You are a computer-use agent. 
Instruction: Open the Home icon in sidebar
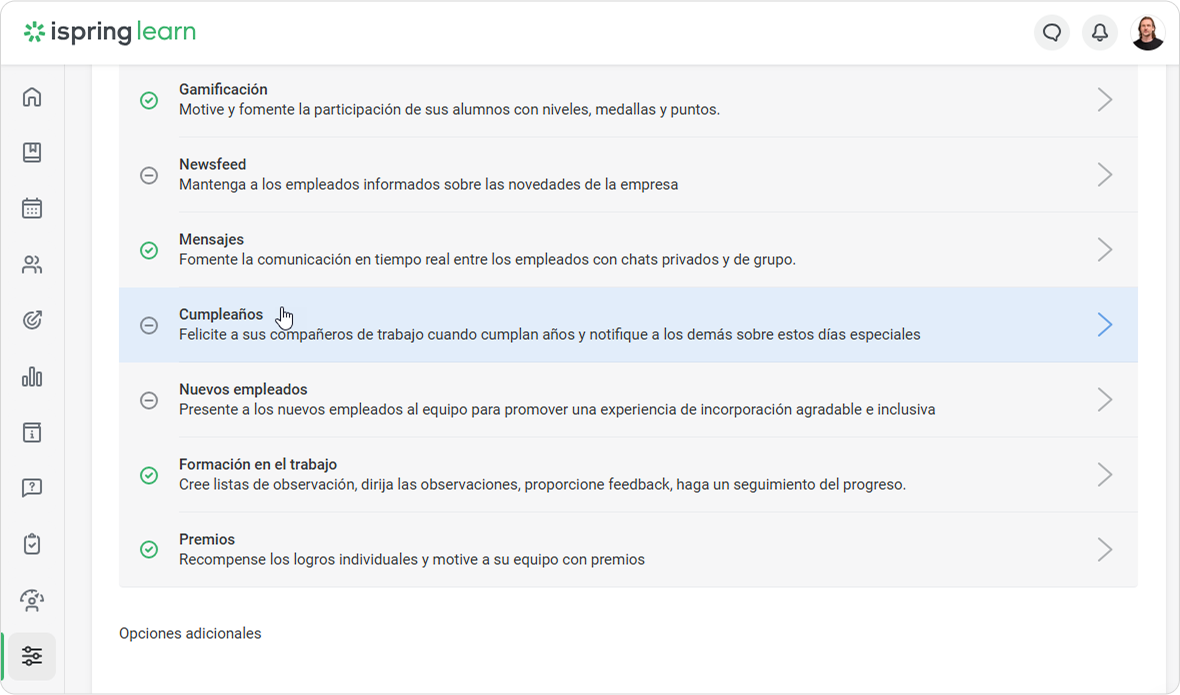pos(32,97)
